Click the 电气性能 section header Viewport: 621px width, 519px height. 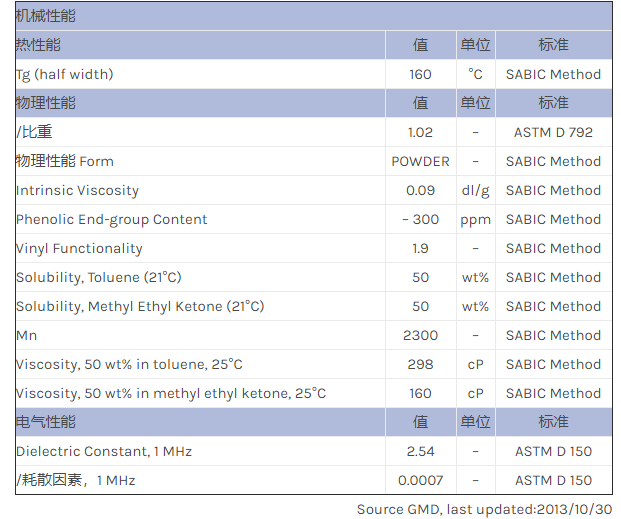coord(45,422)
